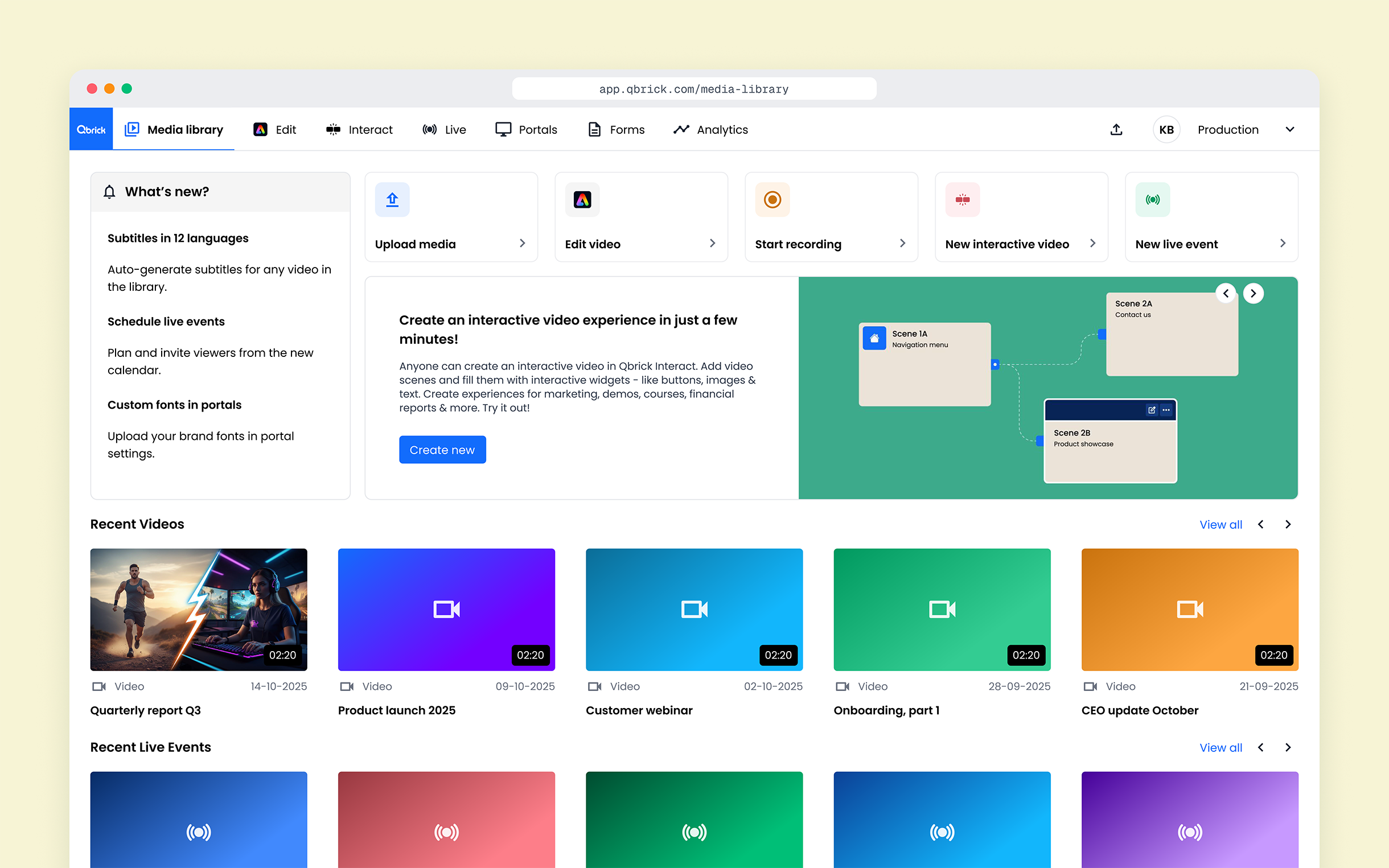Image resolution: width=1389 pixels, height=868 pixels.
Task: Go to the Live tab
Action: (x=443, y=129)
